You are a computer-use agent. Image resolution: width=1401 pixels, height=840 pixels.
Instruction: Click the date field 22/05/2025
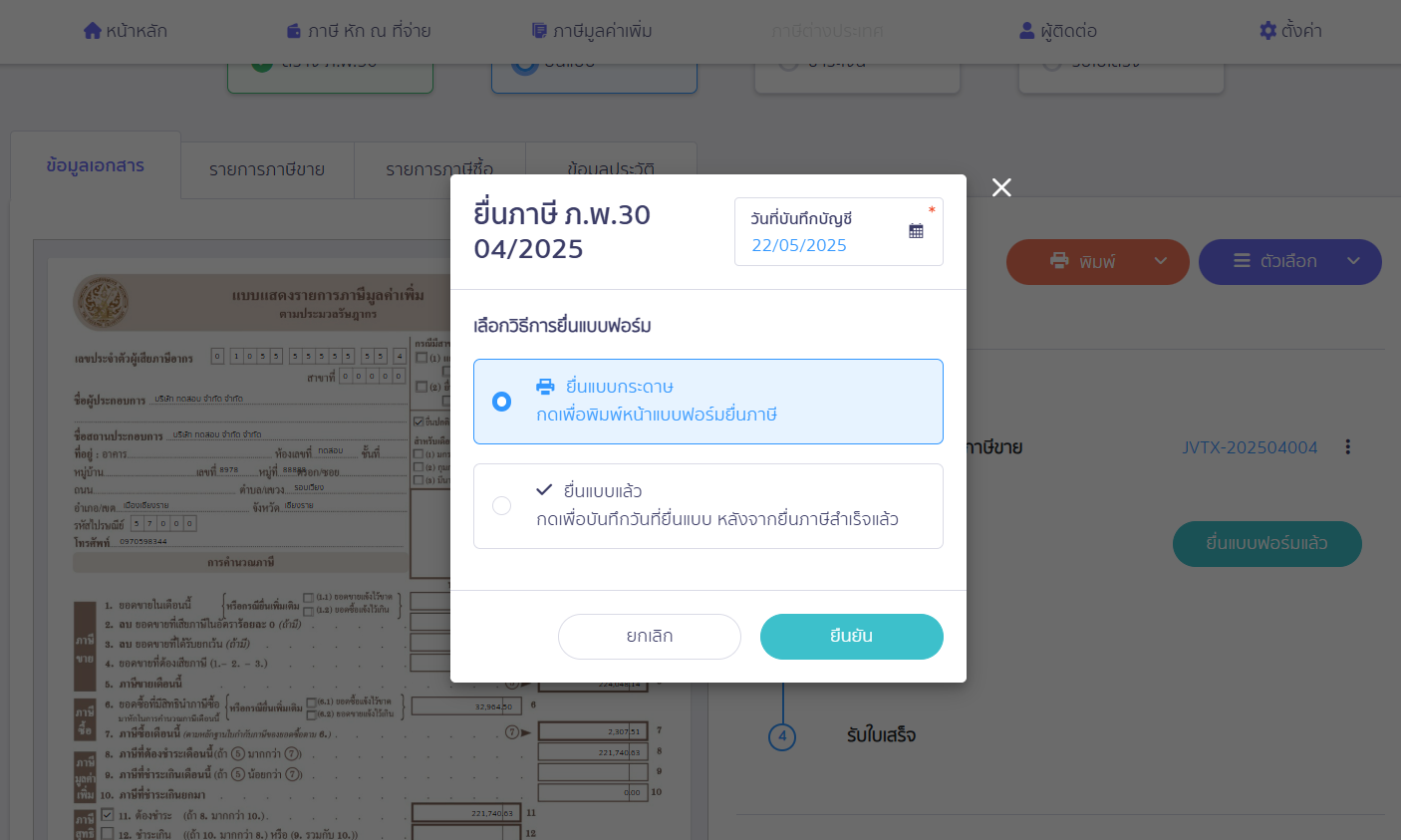click(x=799, y=245)
